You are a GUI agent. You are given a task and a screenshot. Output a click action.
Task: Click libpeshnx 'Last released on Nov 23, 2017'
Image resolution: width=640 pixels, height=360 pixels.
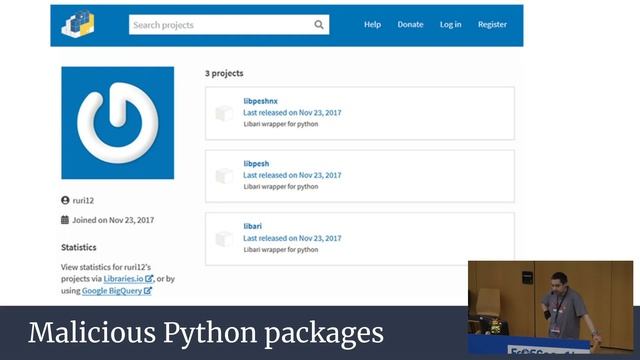[x=292, y=113]
